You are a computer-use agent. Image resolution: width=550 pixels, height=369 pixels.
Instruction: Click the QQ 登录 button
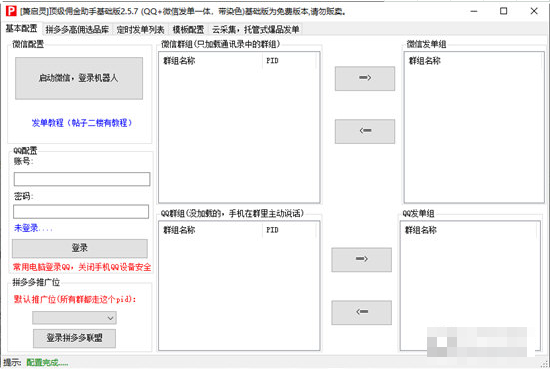pos(80,248)
